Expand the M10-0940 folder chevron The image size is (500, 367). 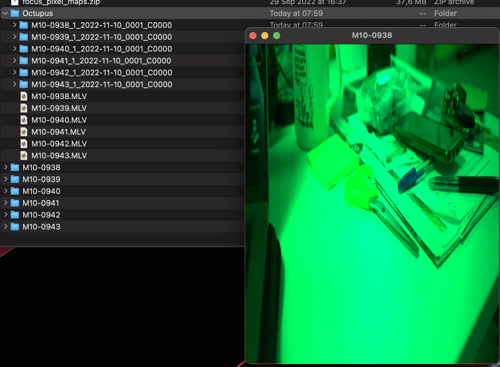coord(5,191)
